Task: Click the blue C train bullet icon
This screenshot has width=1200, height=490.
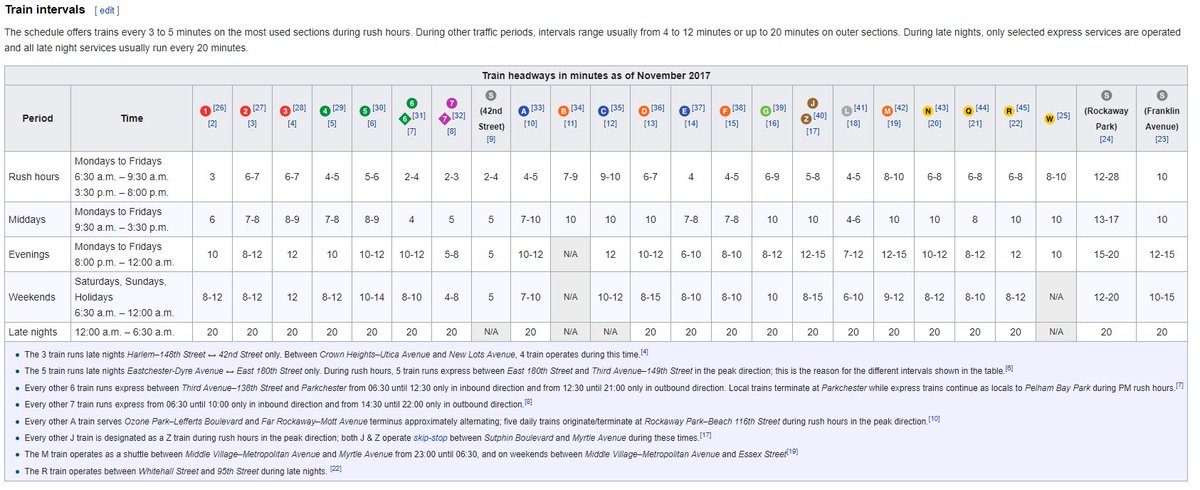Action: 602,110
